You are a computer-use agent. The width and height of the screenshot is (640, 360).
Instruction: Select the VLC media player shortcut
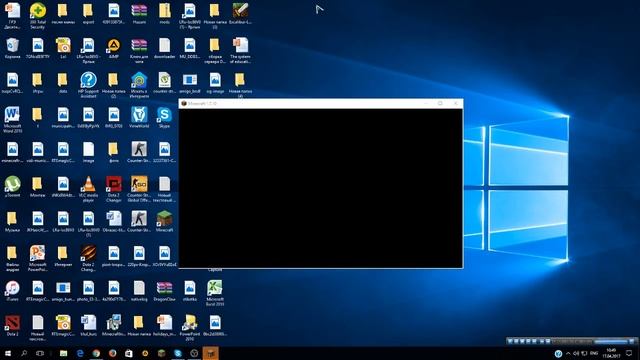(88, 189)
